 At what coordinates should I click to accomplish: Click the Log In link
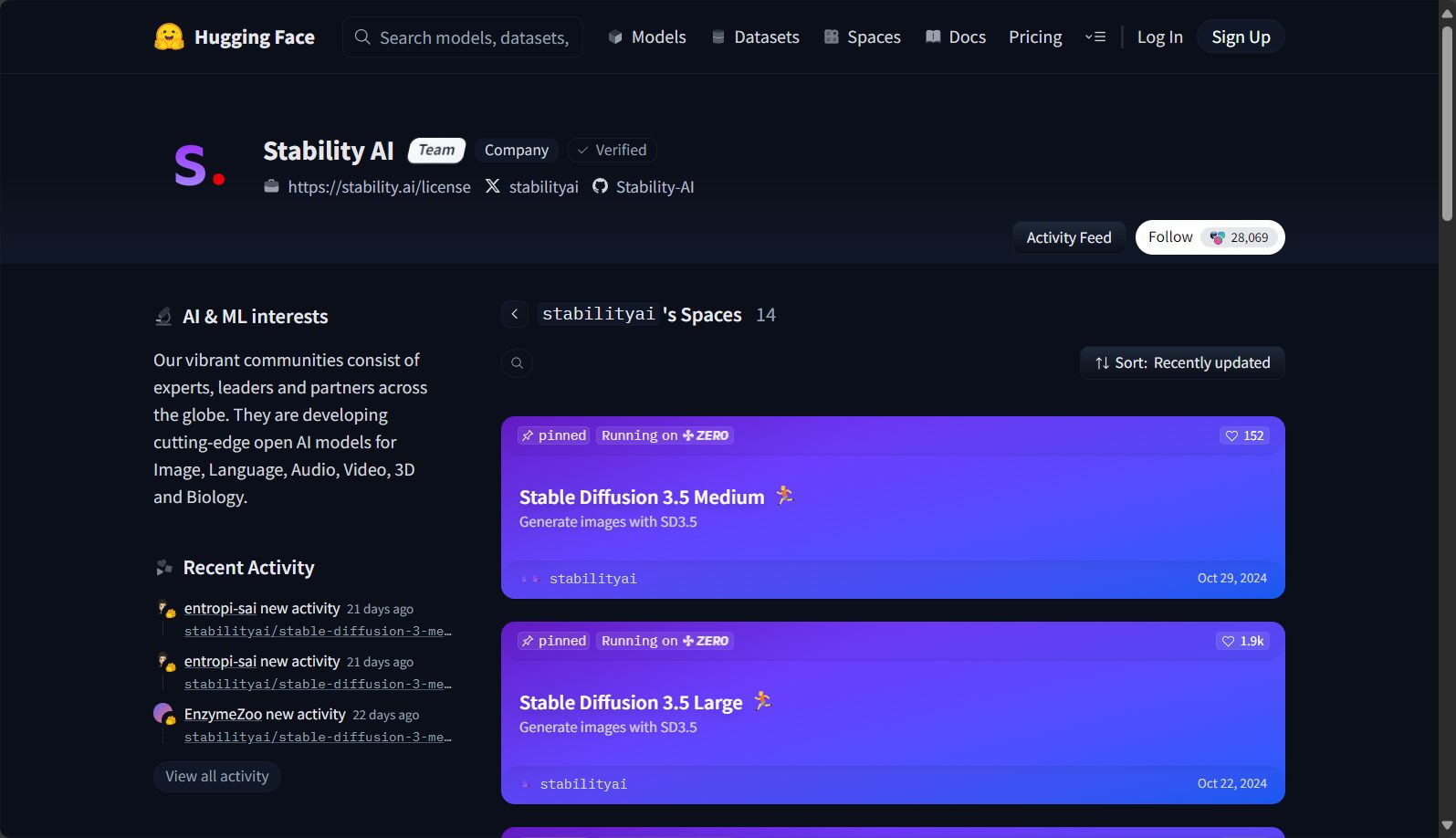coord(1159,37)
